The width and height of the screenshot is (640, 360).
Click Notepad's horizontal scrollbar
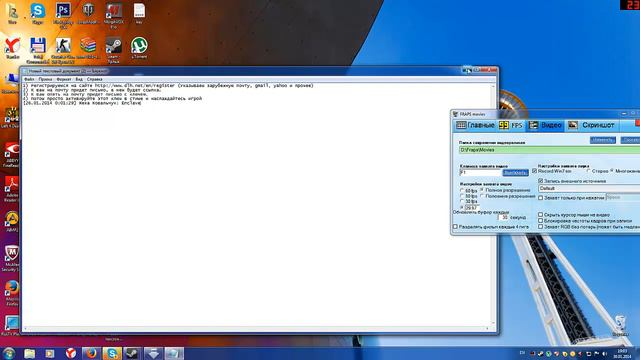[x=256, y=329]
